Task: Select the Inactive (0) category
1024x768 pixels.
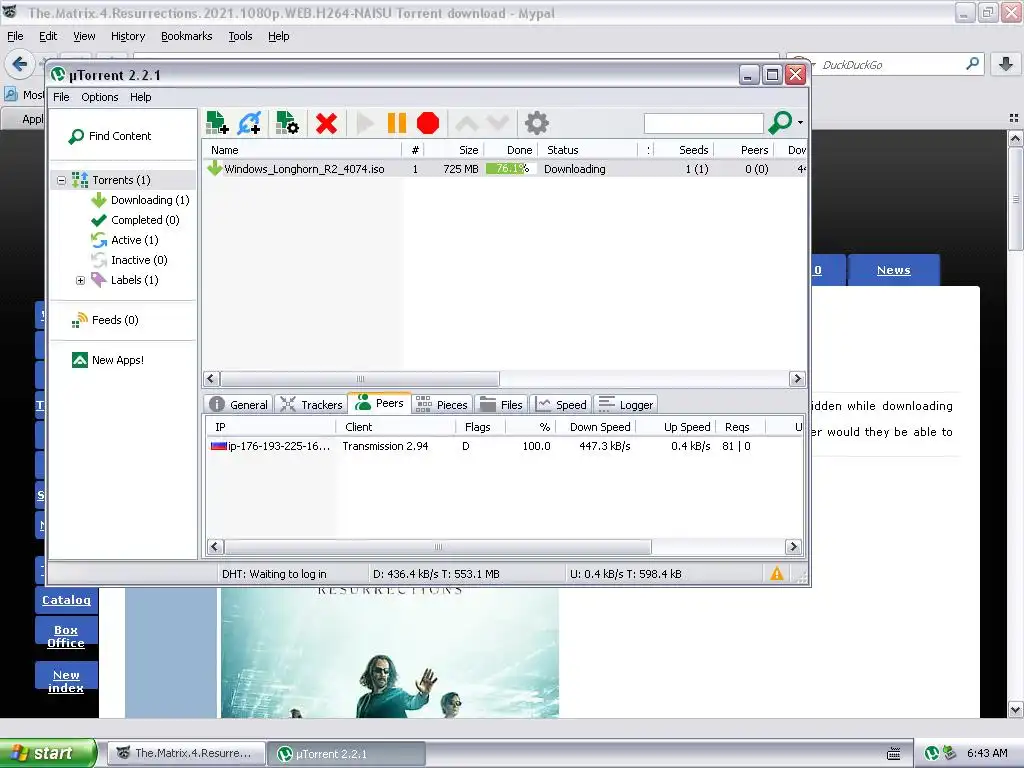Action: [139, 260]
